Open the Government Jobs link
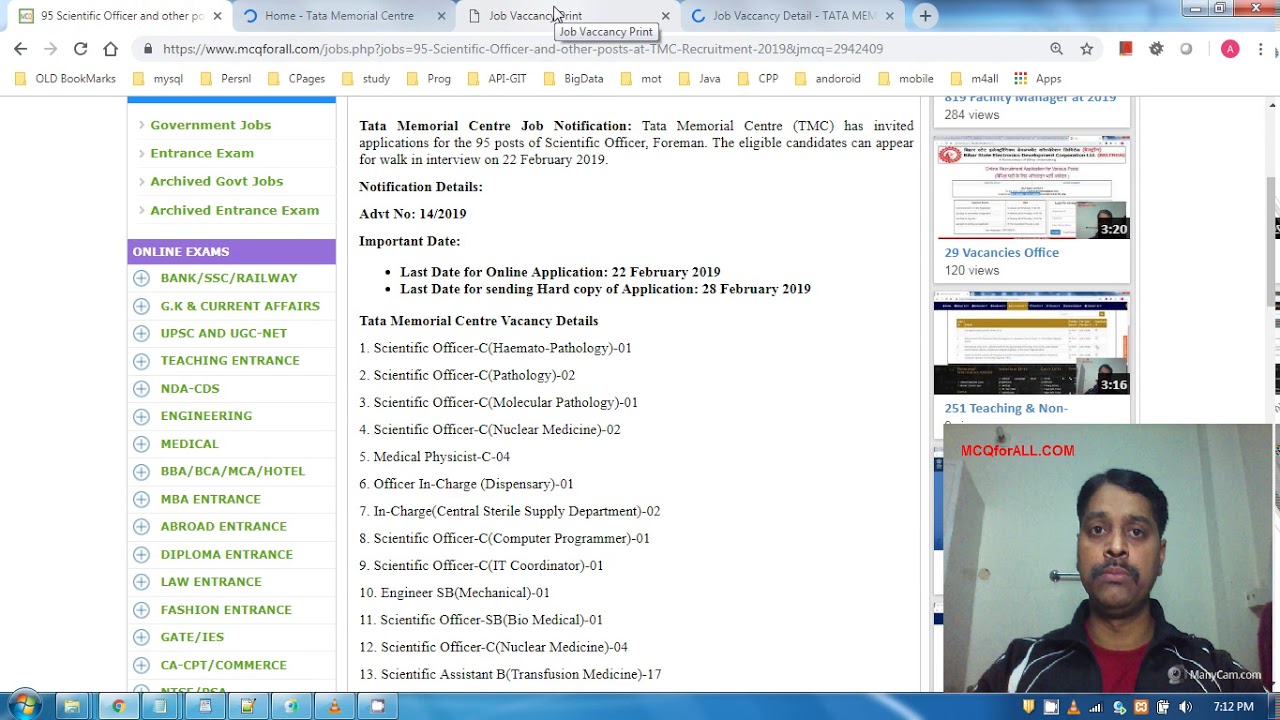 coord(210,125)
